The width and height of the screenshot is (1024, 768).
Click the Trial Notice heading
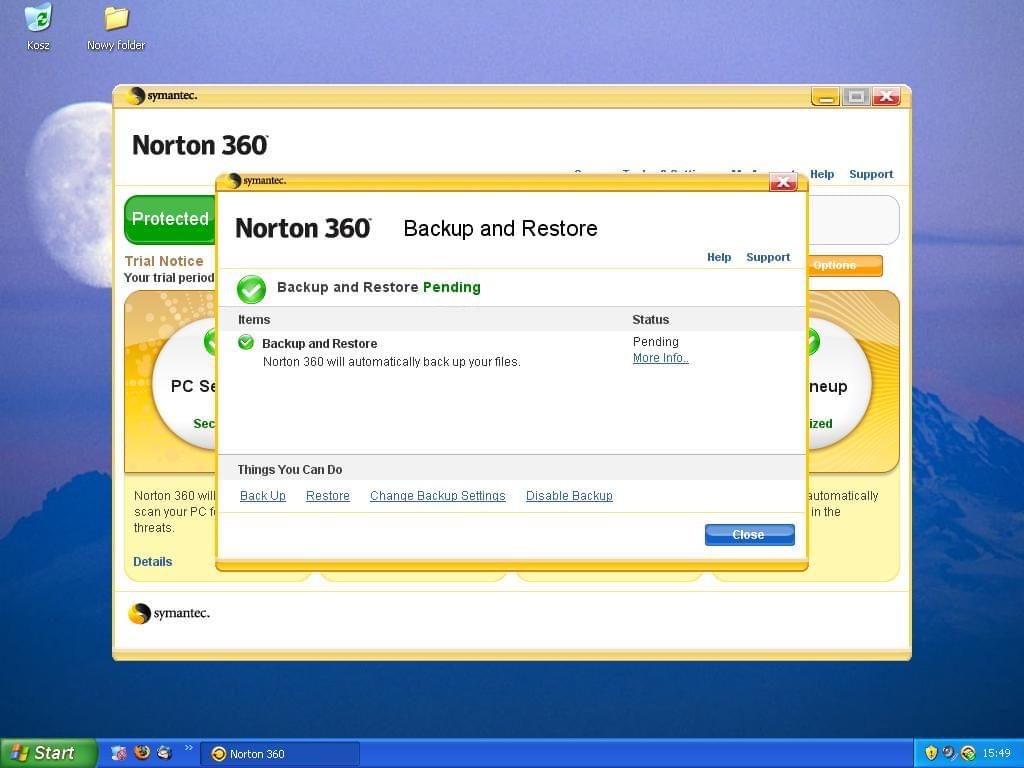pos(164,261)
